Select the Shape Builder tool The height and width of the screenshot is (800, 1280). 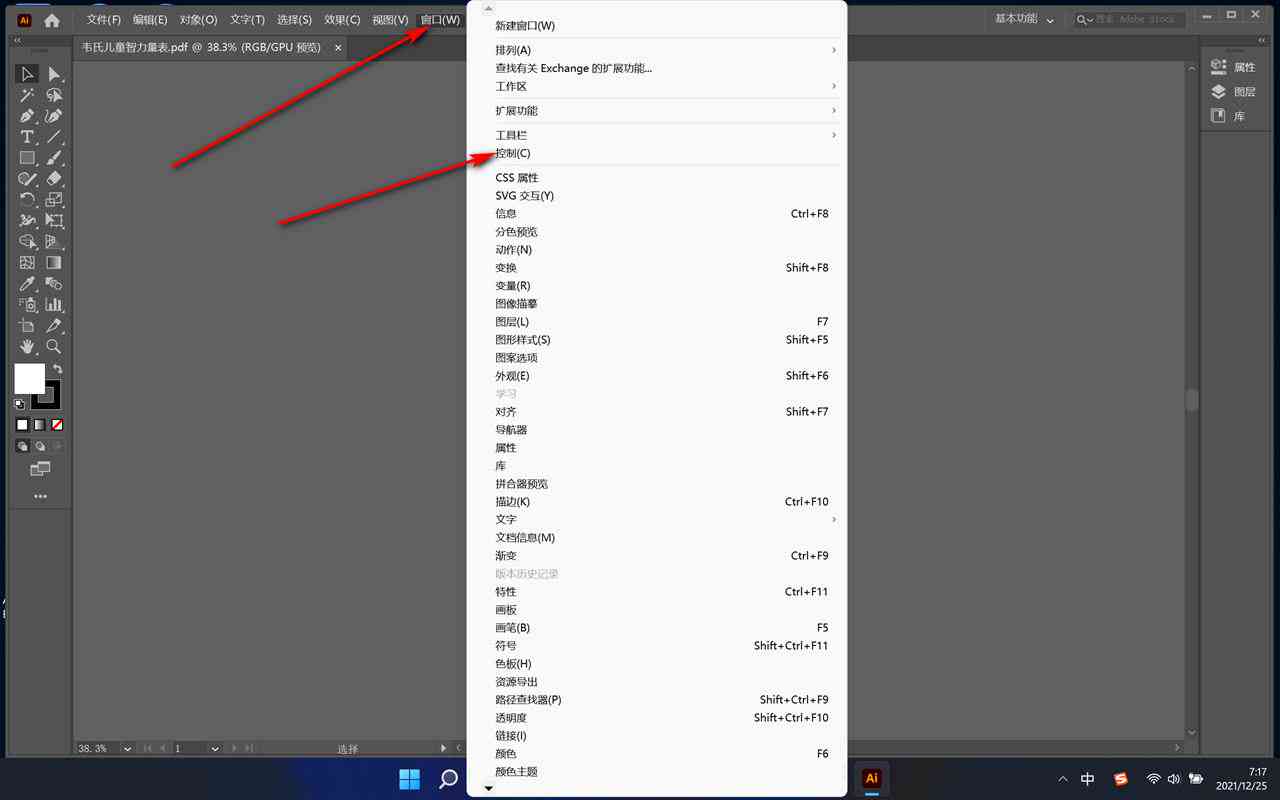point(27,242)
